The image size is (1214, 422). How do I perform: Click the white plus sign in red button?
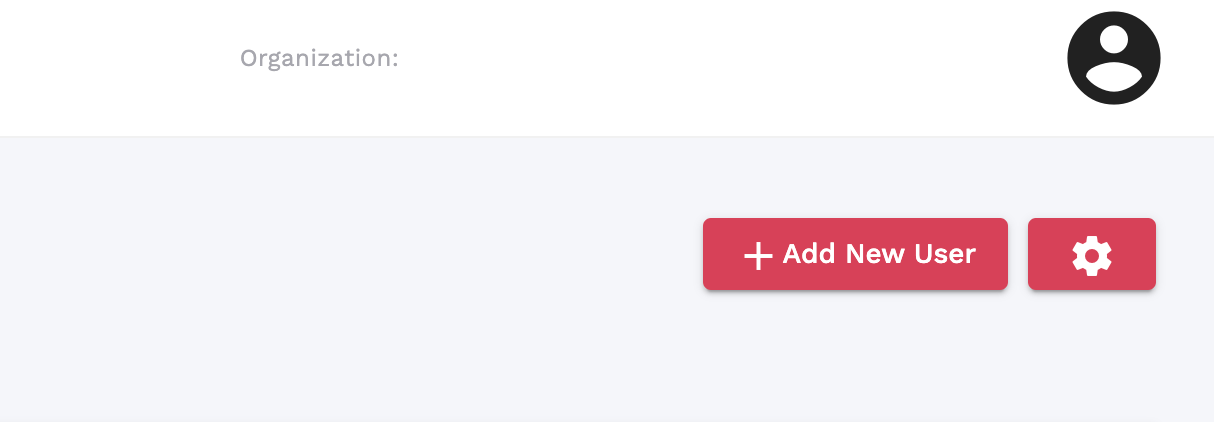[758, 256]
